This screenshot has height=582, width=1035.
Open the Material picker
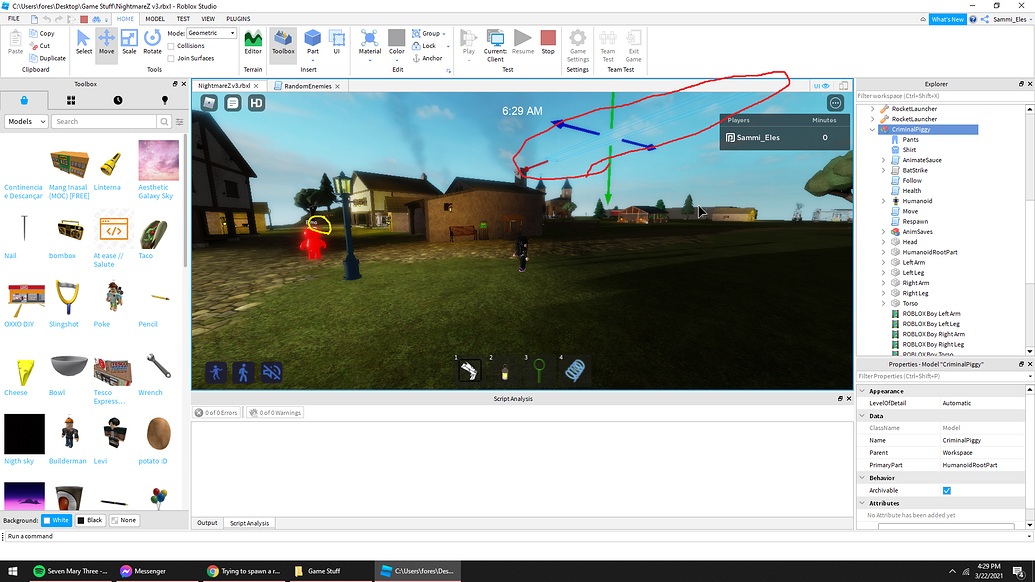(x=370, y=43)
